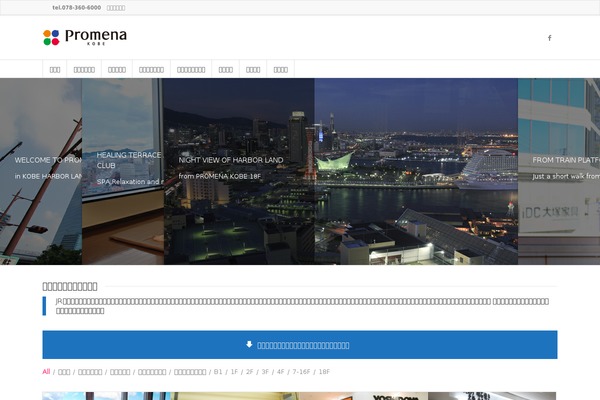Filter shops by 7-16F floors
The width and height of the screenshot is (600, 400).
click(301, 372)
